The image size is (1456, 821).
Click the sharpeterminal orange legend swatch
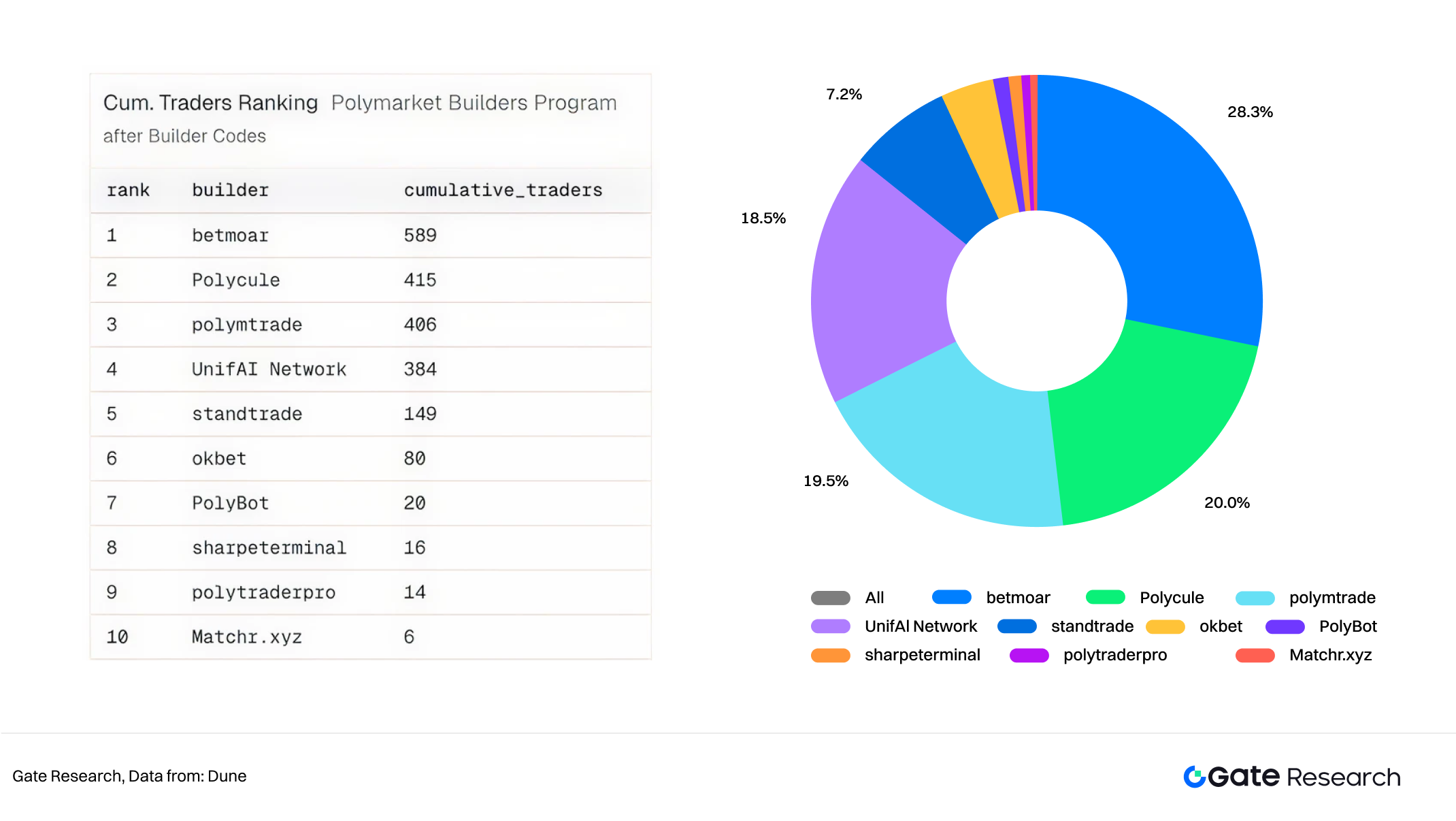click(830, 655)
